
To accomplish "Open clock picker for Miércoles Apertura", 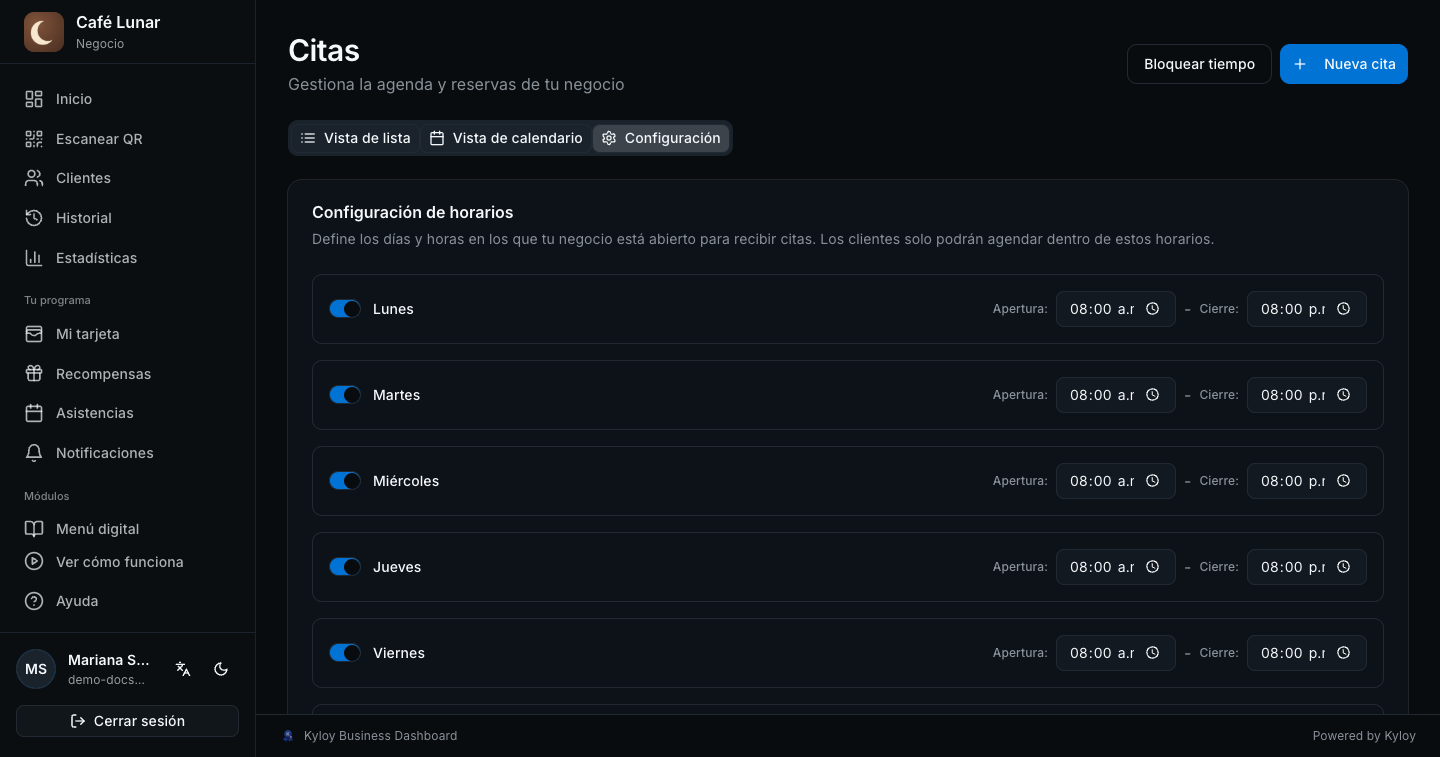I will [x=1152, y=481].
